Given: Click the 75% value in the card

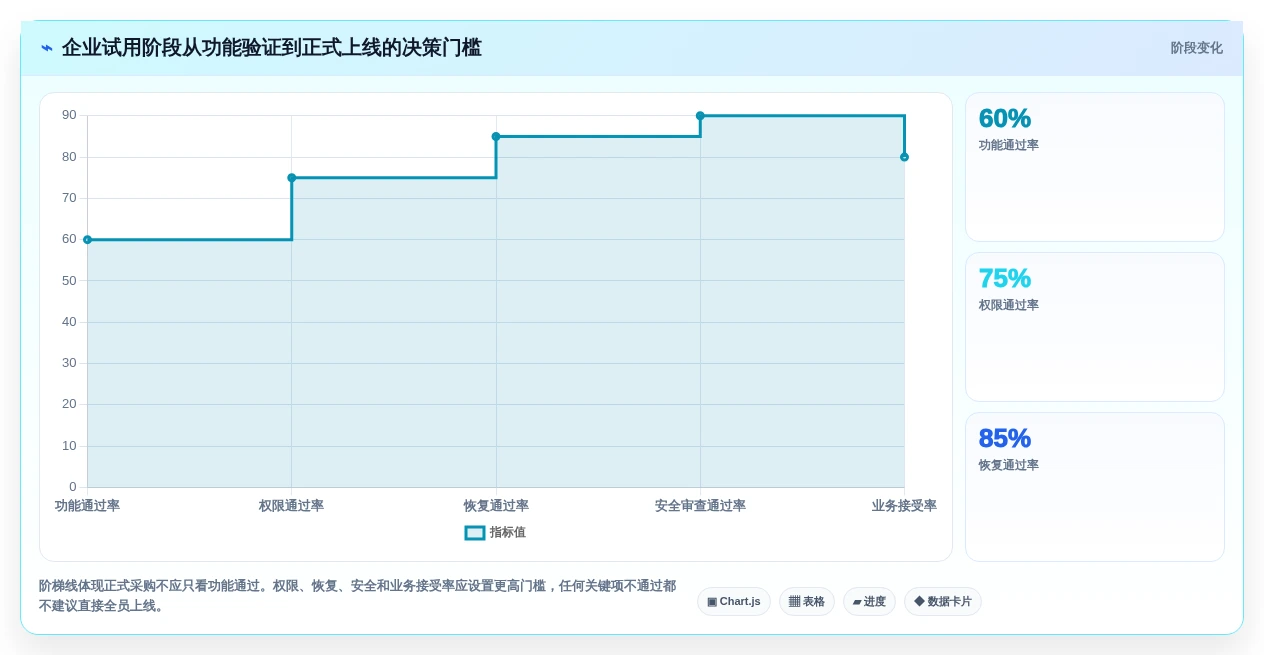Looking at the screenshot, I should click(x=1004, y=279).
